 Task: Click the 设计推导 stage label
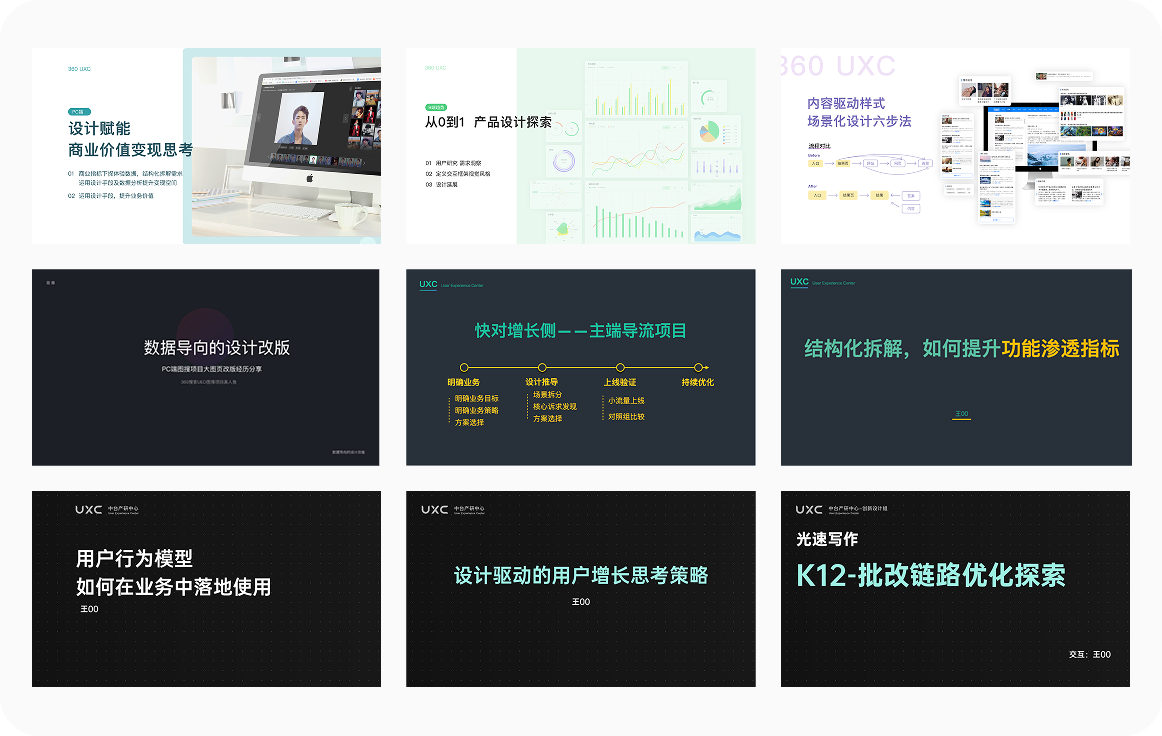point(542,382)
